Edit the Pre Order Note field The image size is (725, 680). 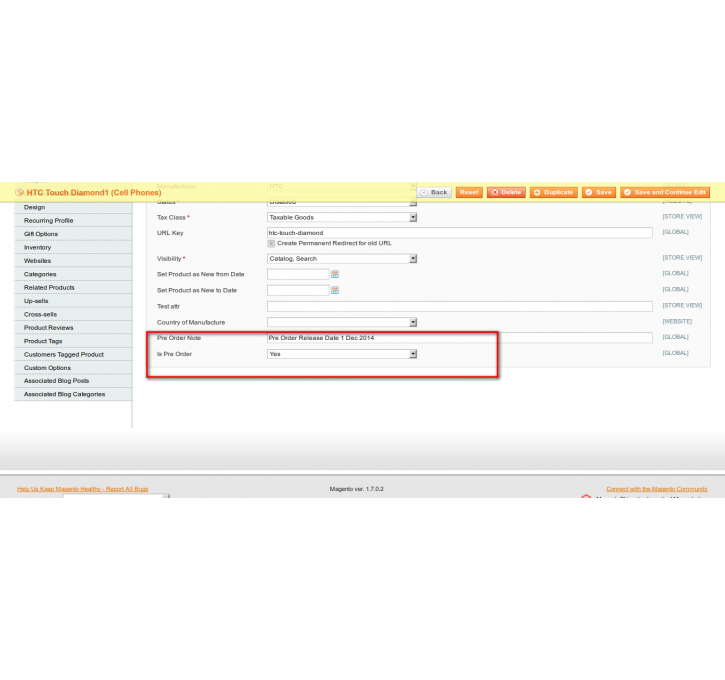pyautogui.click(x=460, y=338)
